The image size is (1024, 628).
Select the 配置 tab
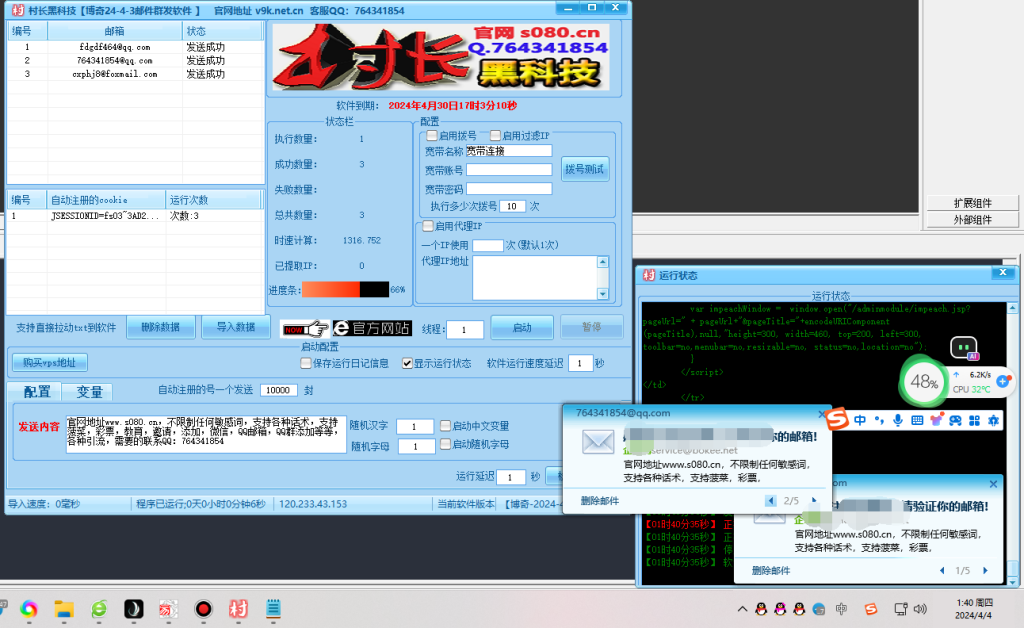pos(36,392)
